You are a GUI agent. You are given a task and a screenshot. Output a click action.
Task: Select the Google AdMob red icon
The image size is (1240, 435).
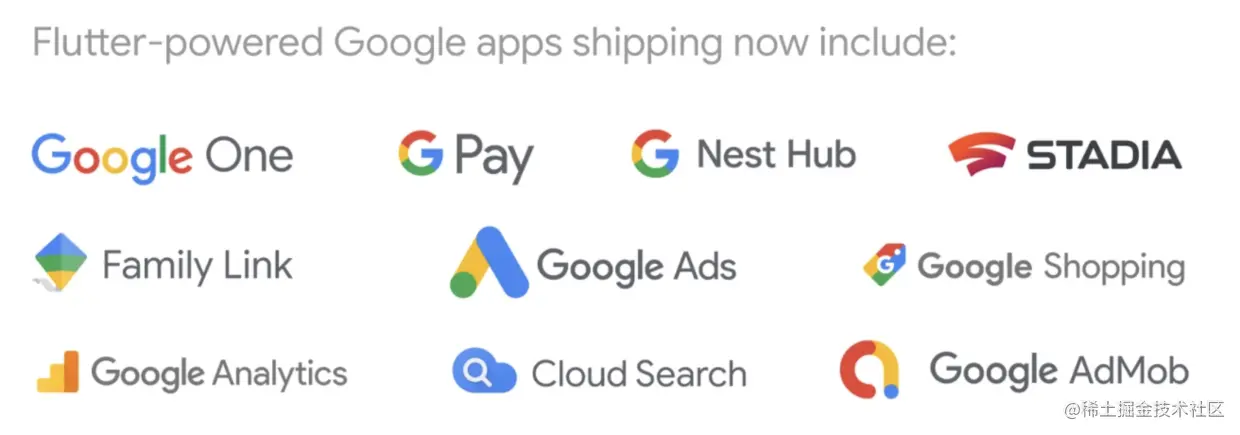(869, 370)
